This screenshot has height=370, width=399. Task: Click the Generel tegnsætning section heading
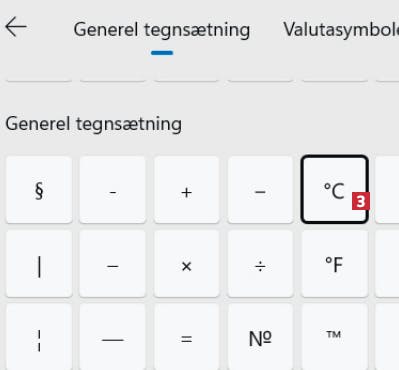tap(94, 124)
